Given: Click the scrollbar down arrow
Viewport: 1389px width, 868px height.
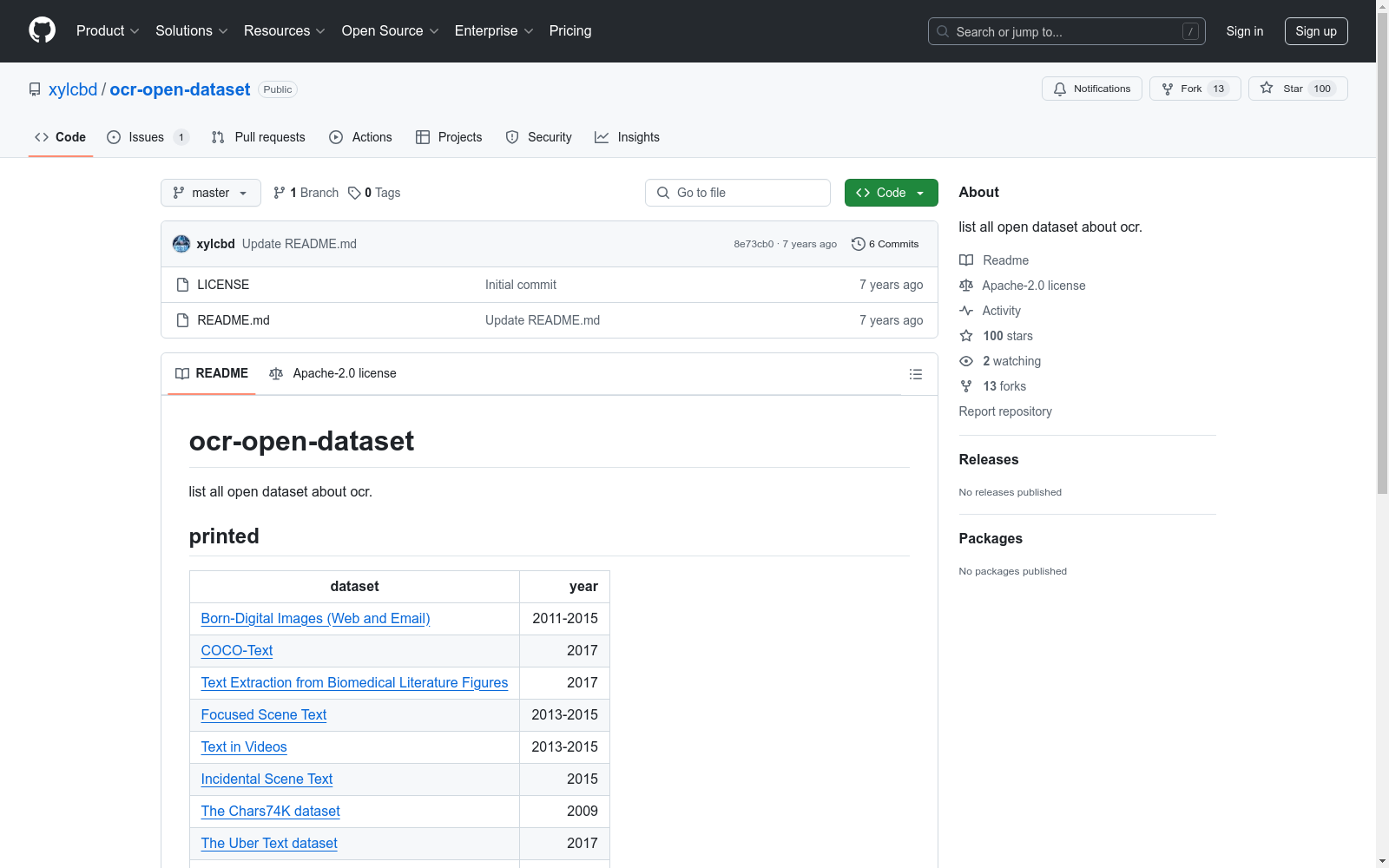Looking at the screenshot, I should point(1382,861).
